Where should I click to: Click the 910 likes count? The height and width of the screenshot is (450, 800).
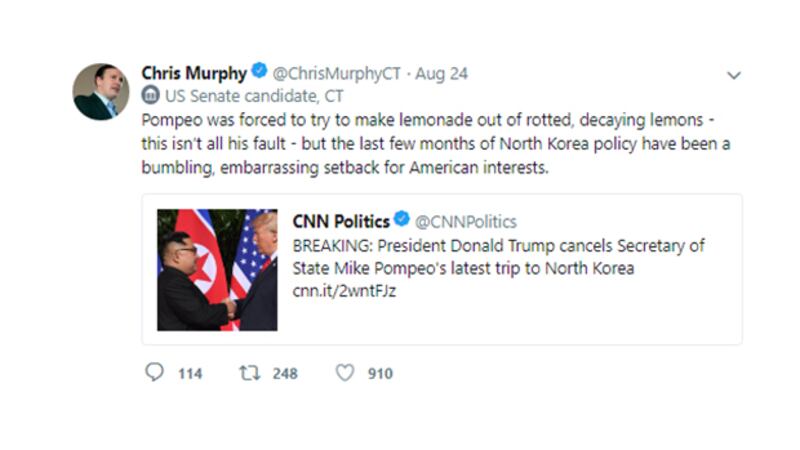380,373
